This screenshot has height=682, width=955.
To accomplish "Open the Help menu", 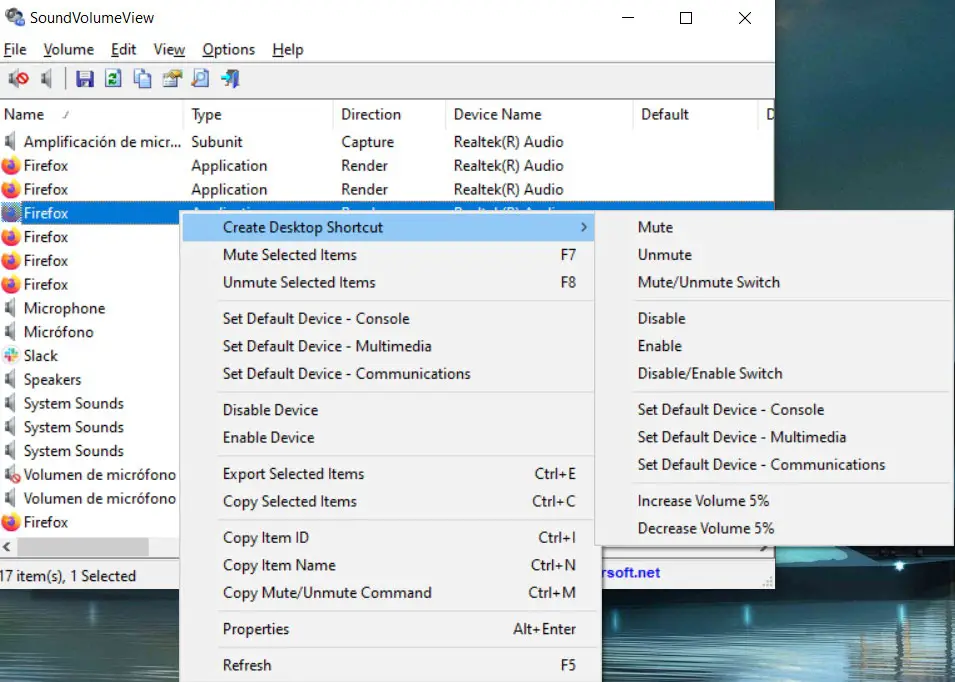I will point(287,49).
